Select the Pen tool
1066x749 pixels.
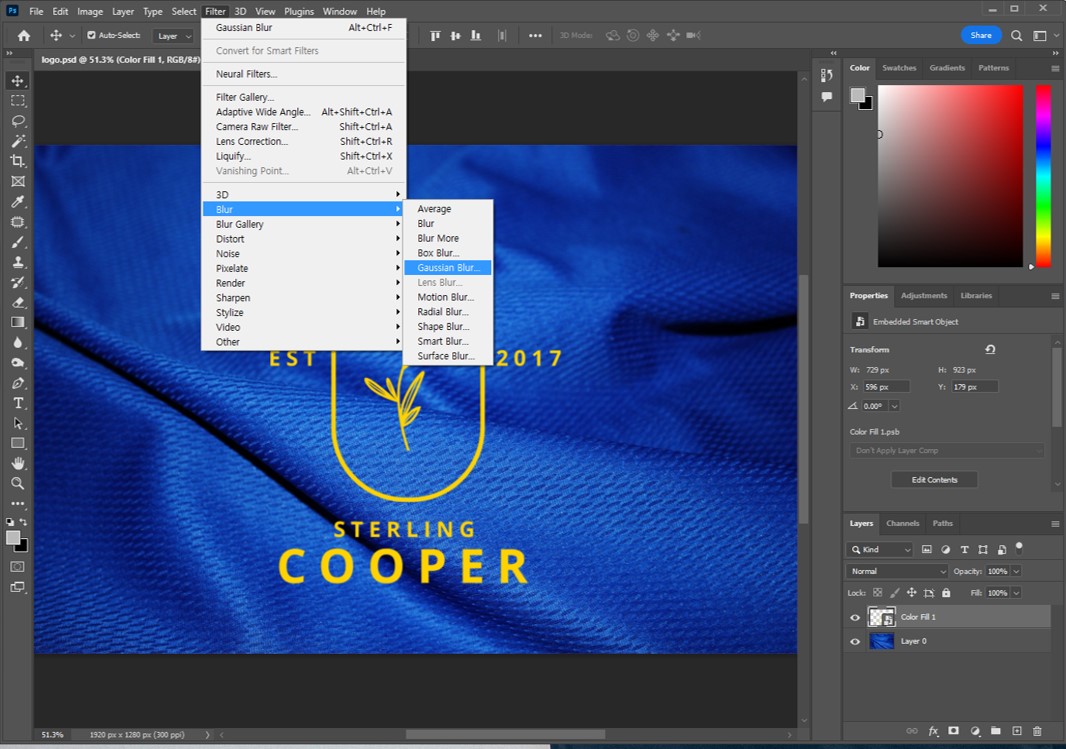pos(18,383)
